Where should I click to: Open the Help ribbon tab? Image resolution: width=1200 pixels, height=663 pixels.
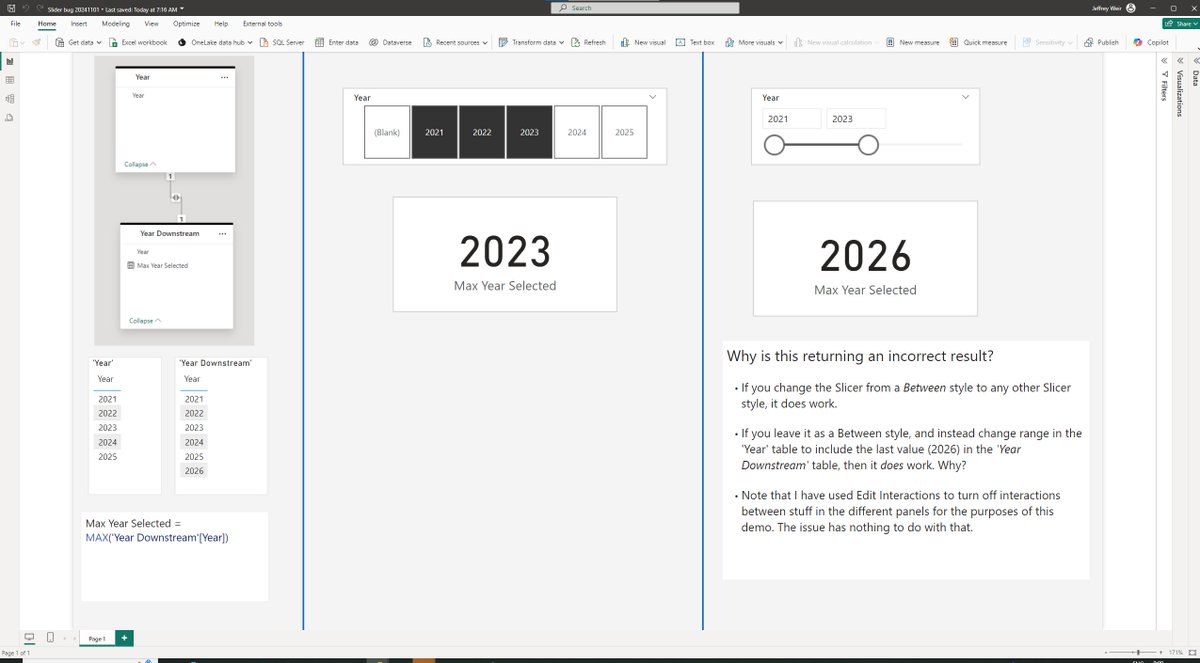(x=221, y=23)
